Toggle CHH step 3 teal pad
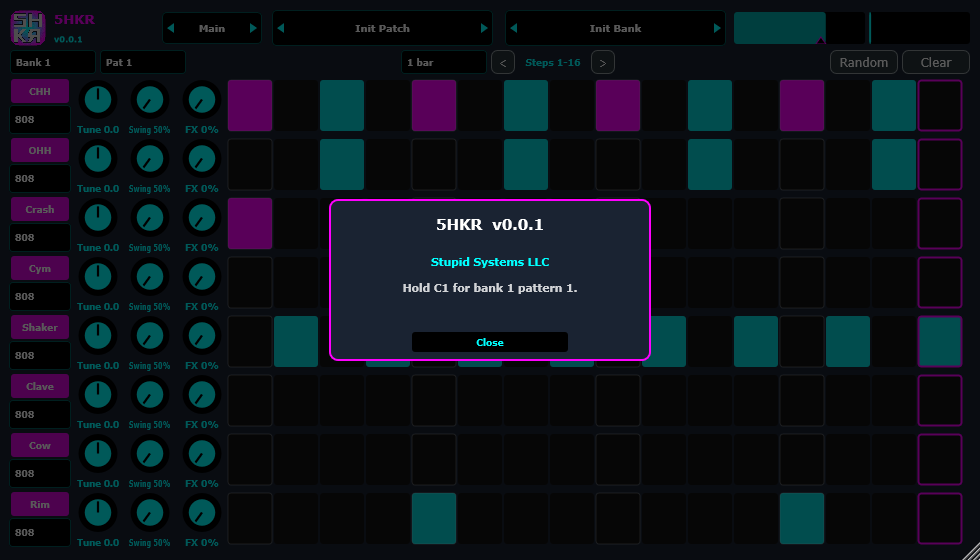The height and width of the screenshot is (560, 980). 342,106
